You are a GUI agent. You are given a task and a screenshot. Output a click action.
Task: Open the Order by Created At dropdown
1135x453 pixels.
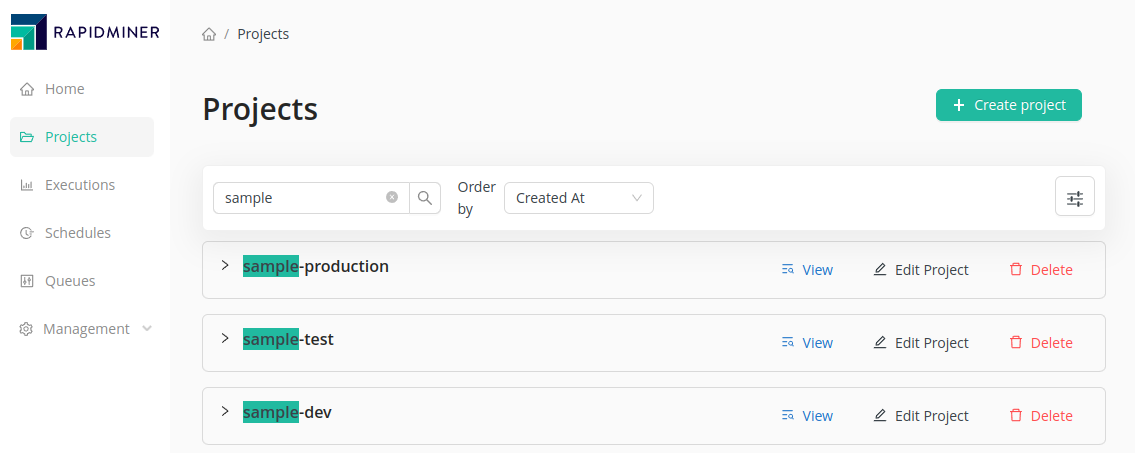coord(578,198)
